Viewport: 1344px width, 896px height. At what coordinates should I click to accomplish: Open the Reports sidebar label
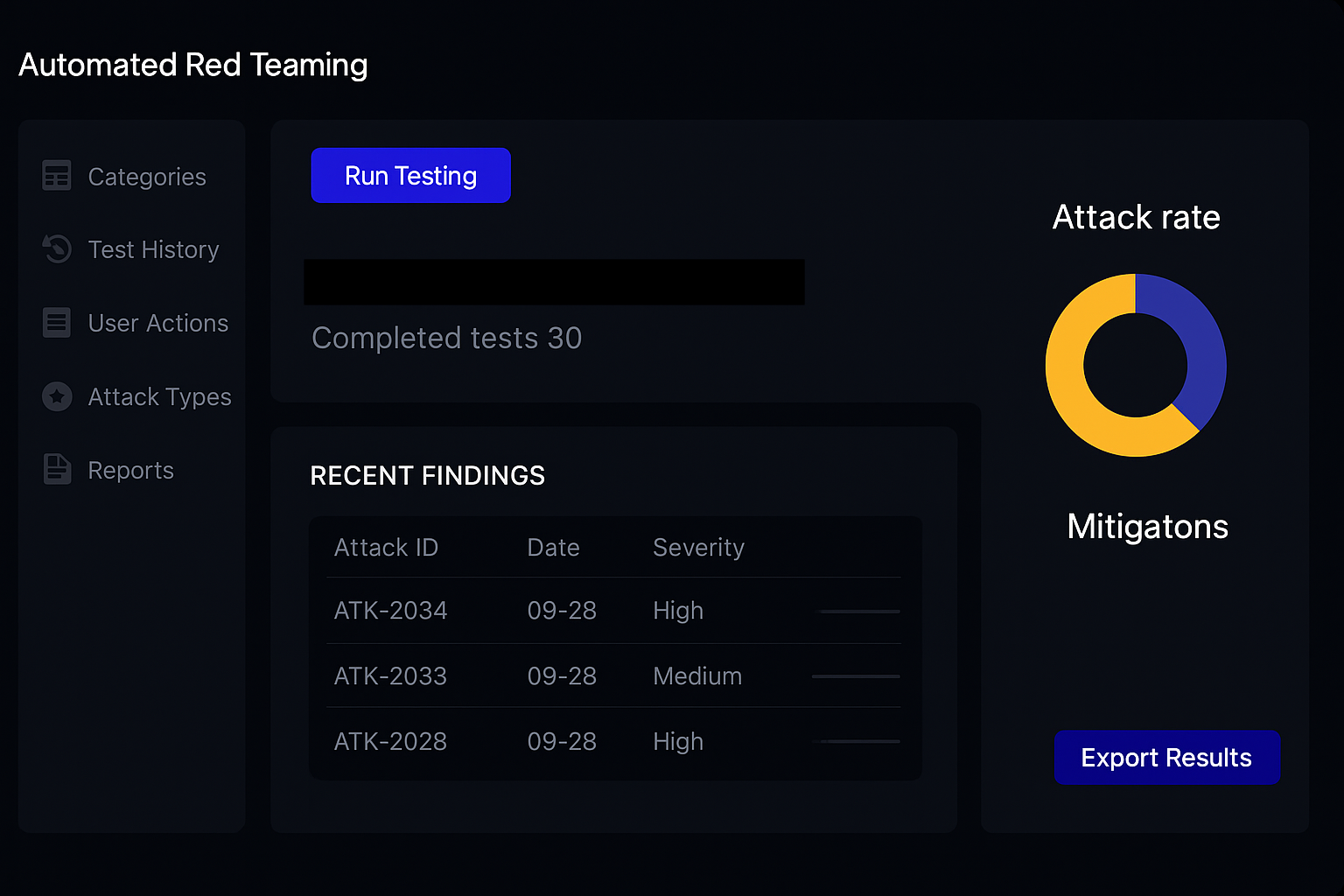130,471
